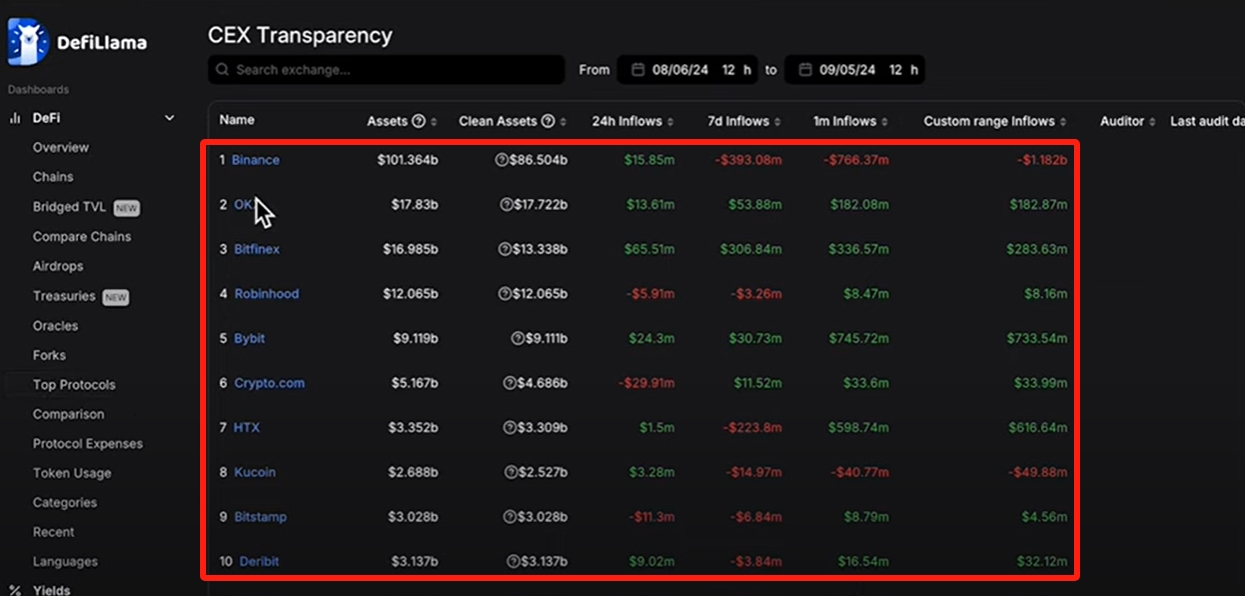The height and width of the screenshot is (596, 1245).
Task: Open the From hour field beside 08/06/24
Action: pyautogui.click(x=735, y=70)
